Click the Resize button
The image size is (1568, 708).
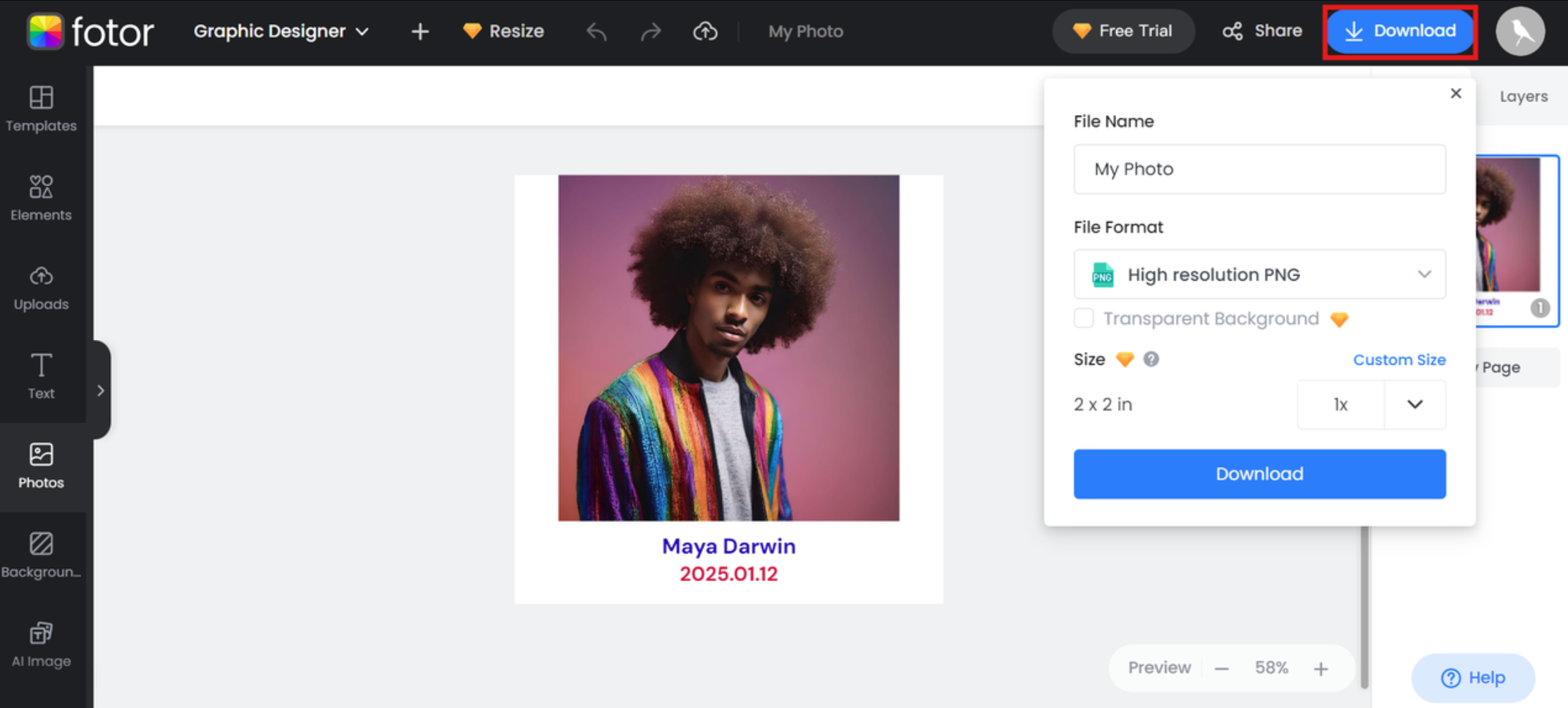pyautogui.click(x=503, y=31)
